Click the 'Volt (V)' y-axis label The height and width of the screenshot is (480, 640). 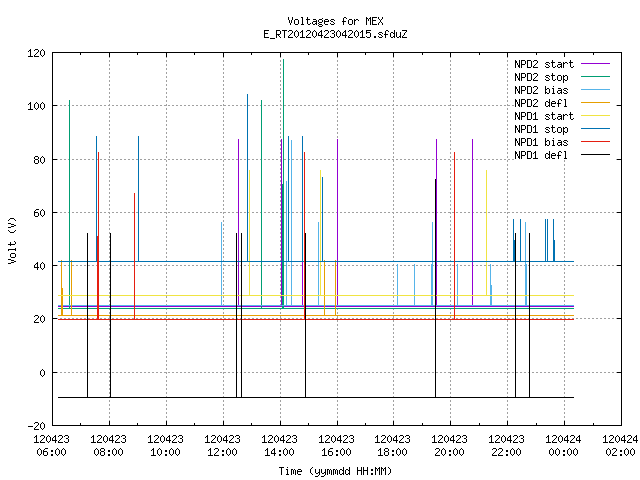(12, 240)
